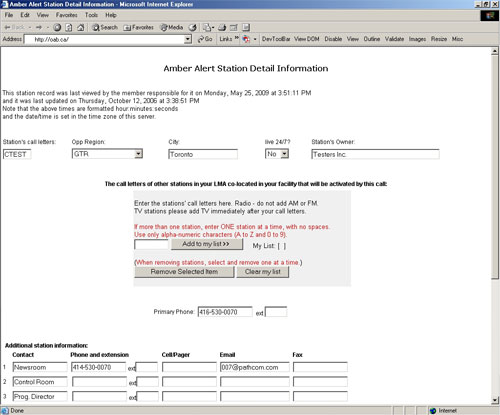Click the Control Room Cell/Pager field
500x415 pixels.
189,382
